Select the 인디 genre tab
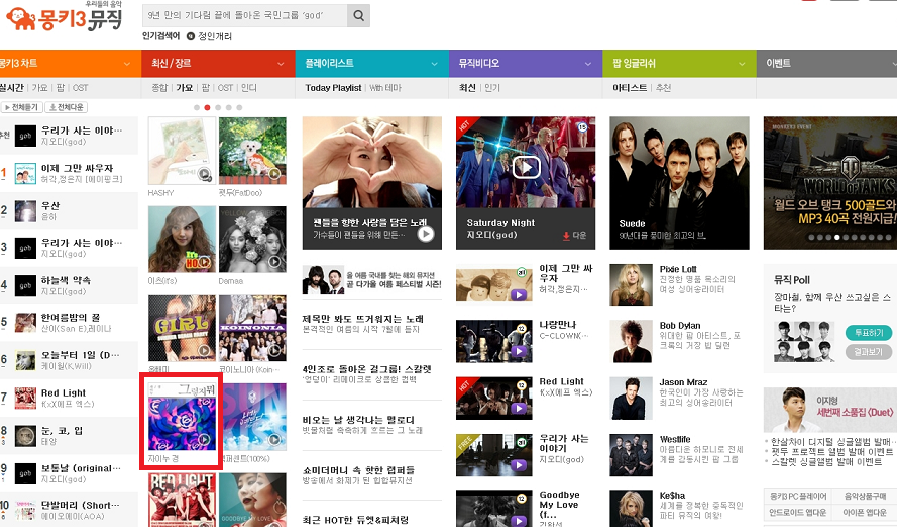The image size is (897, 529). click(249, 87)
